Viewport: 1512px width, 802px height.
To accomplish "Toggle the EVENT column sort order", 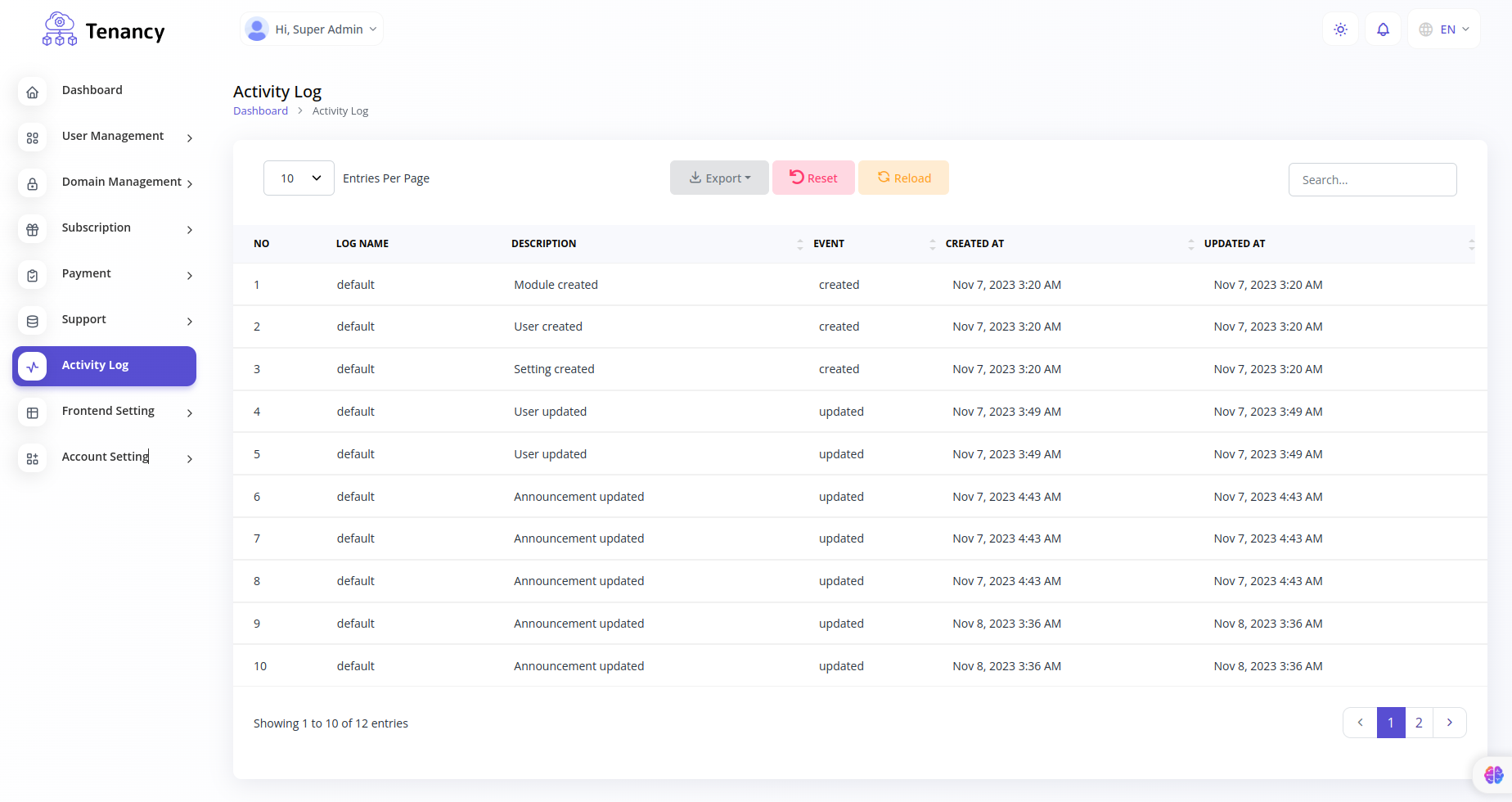I will coord(932,244).
